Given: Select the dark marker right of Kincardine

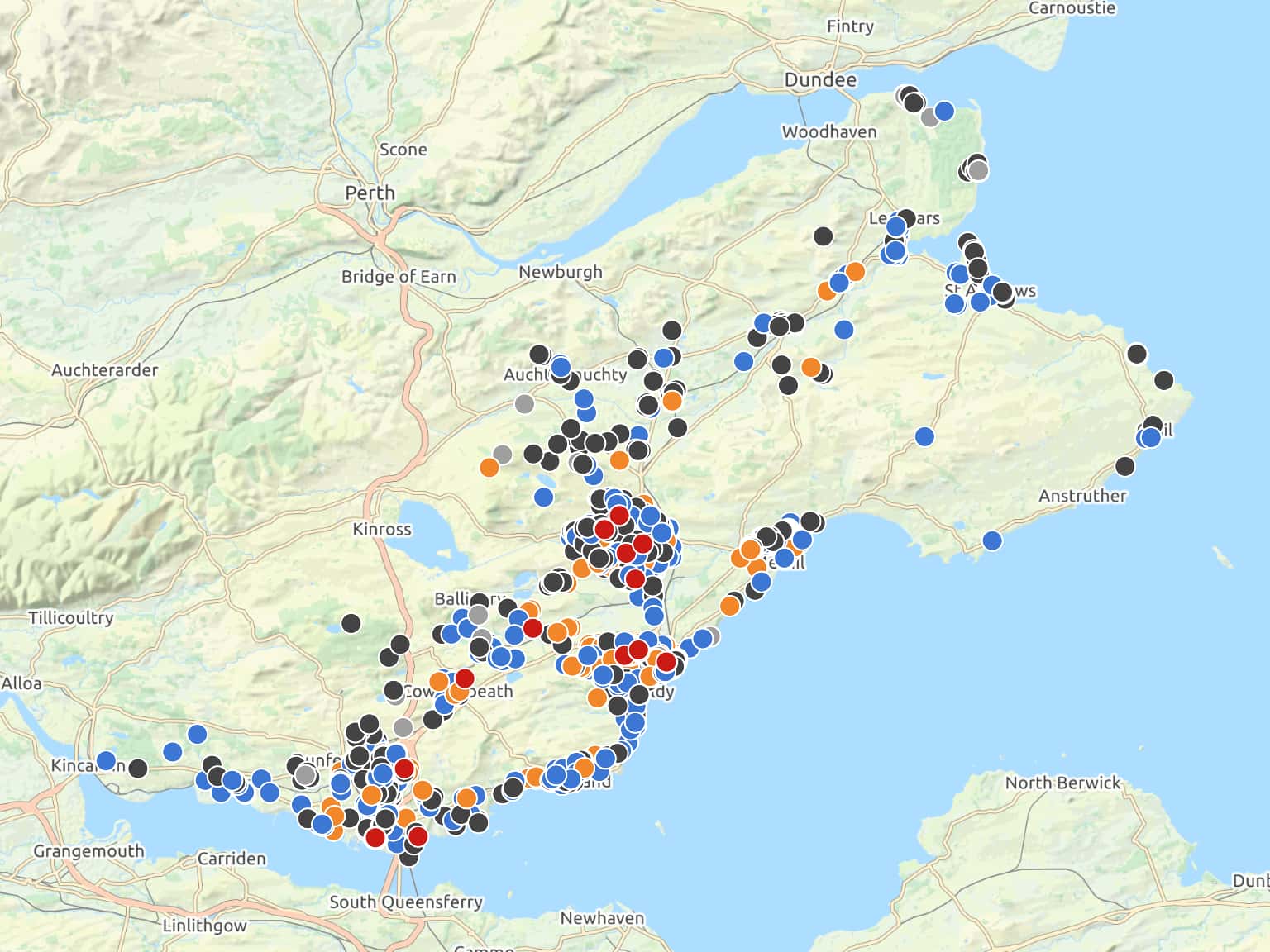Looking at the screenshot, I should pos(138,769).
